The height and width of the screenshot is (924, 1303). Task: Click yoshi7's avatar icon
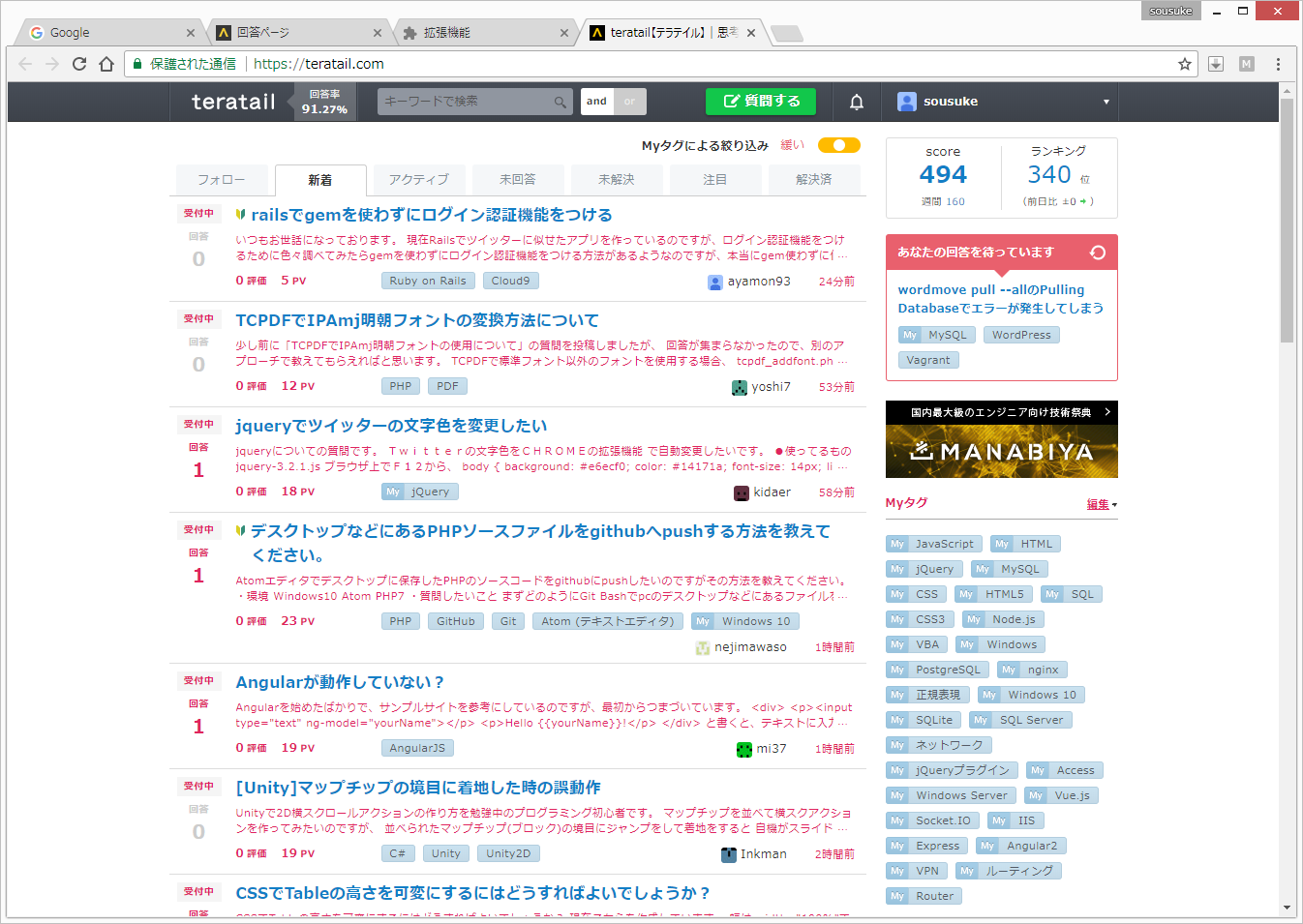pyautogui.click(x=740, y=387)
